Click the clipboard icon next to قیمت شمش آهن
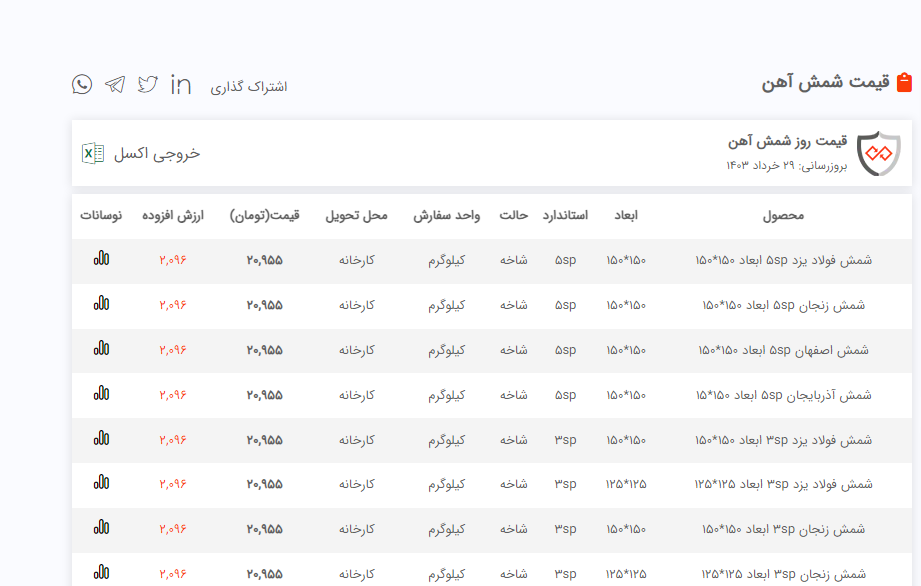 (x=904, y=82)
